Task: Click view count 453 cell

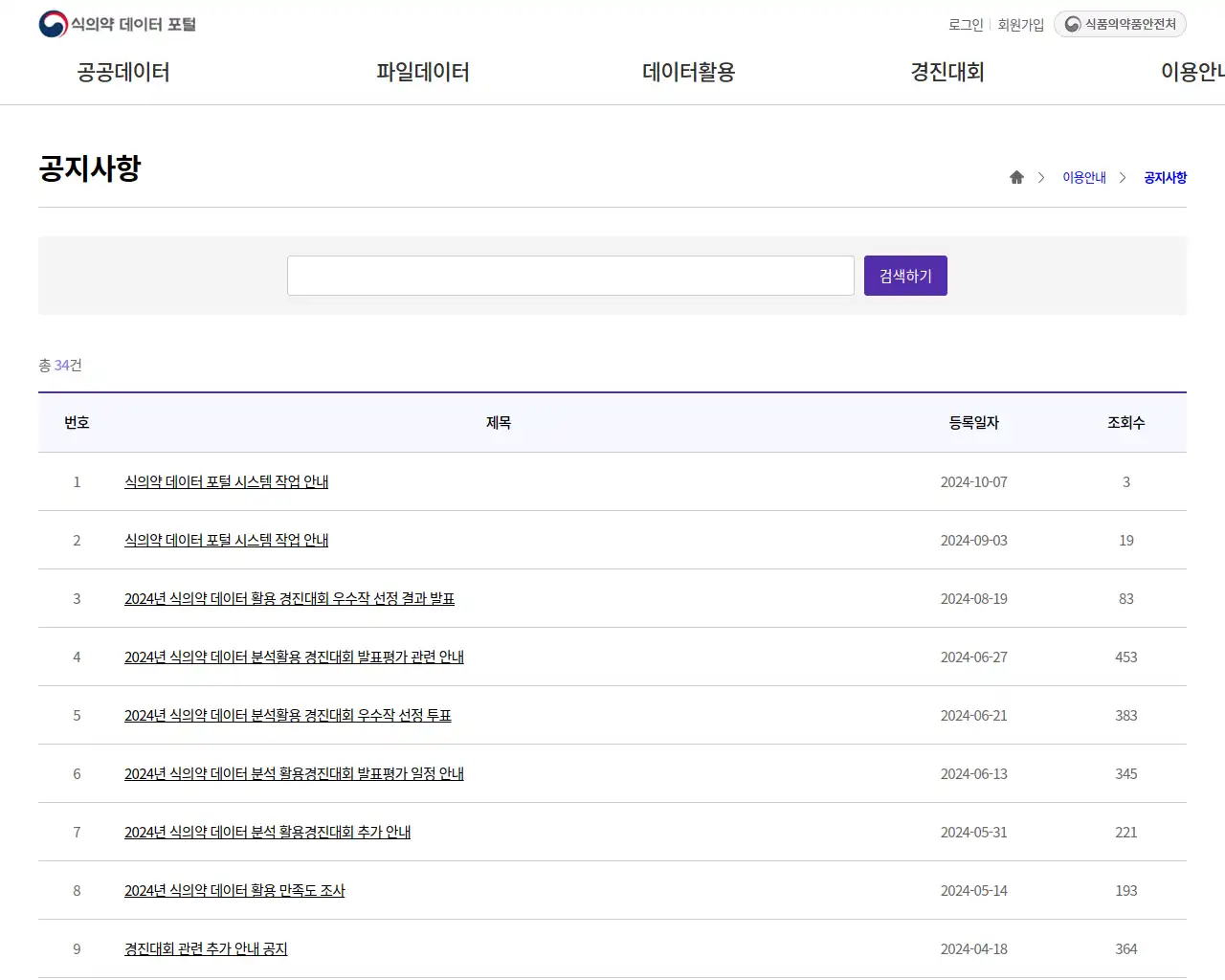Action: click(x=1126, y=657)
